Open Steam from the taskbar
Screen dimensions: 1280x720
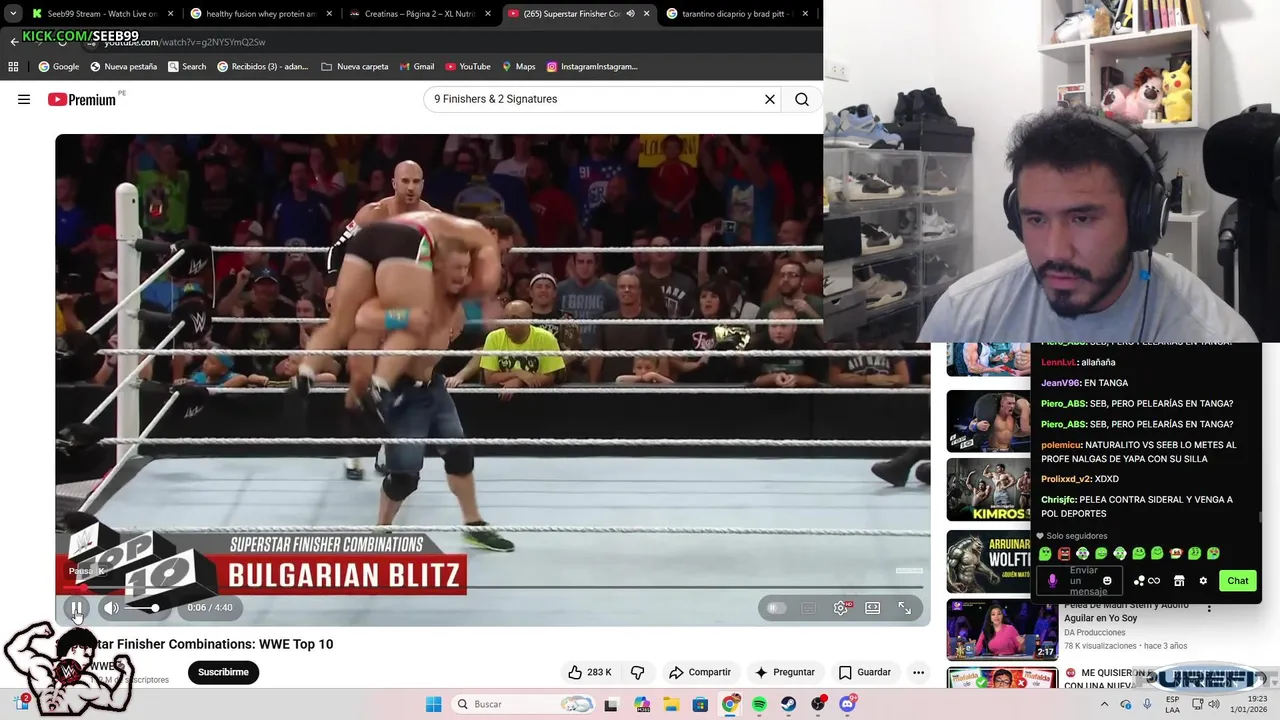(x=789, y=704)
